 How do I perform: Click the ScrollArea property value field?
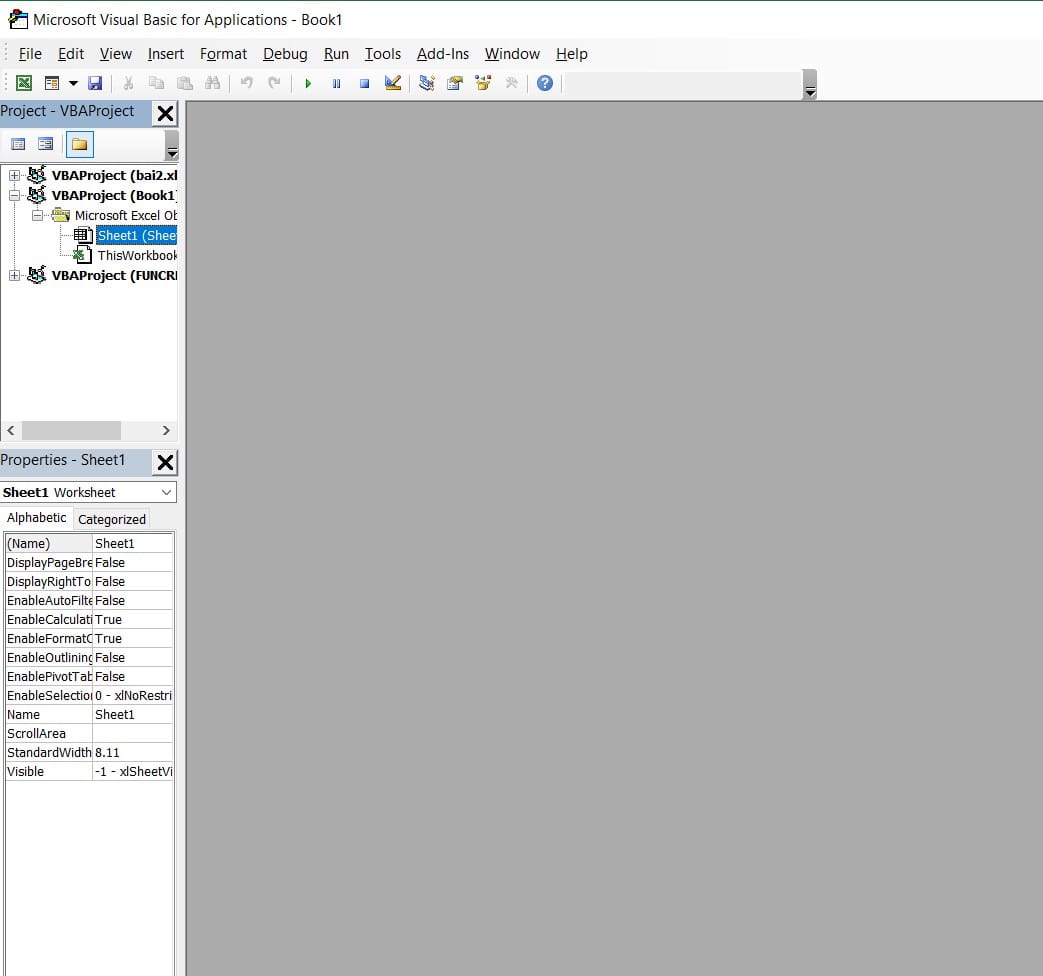click(132, 733)
